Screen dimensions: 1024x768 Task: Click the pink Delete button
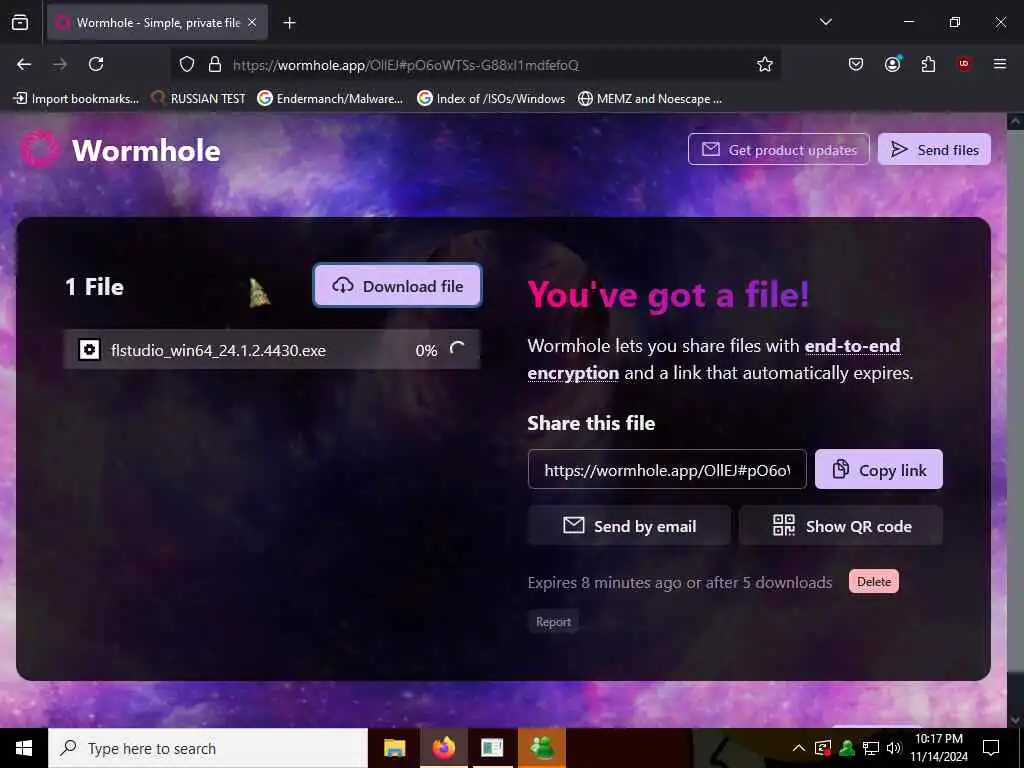coord(874,581)
